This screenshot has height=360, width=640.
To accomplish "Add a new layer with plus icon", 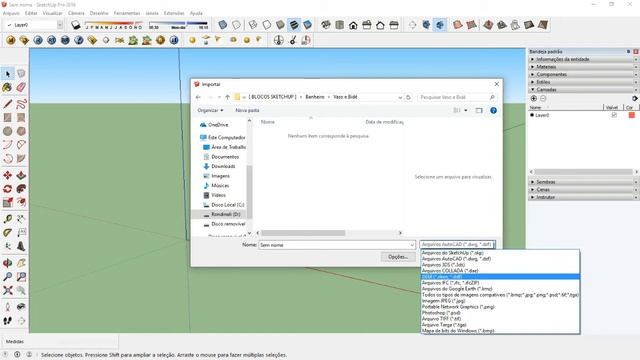I will coord(533,98).
